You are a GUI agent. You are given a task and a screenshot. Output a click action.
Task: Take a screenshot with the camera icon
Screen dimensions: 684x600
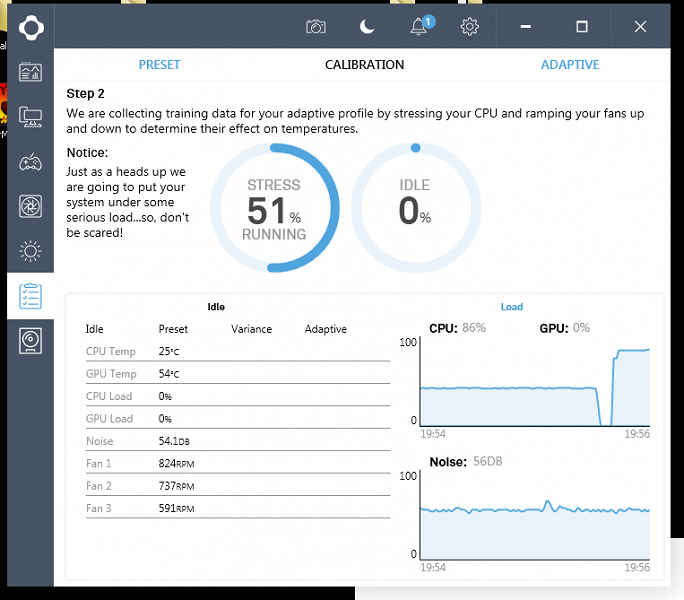point(316,27)
